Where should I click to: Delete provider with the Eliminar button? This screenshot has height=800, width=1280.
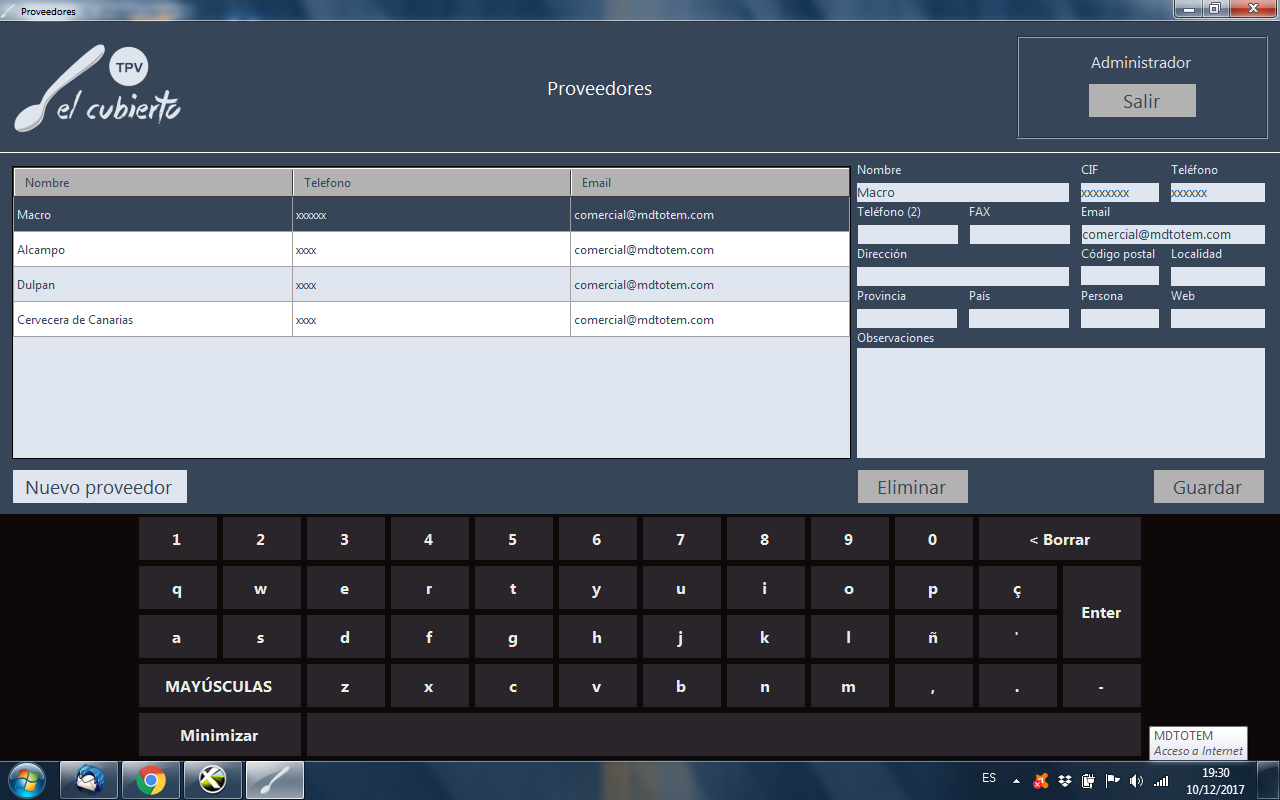(x=912, y=487)
